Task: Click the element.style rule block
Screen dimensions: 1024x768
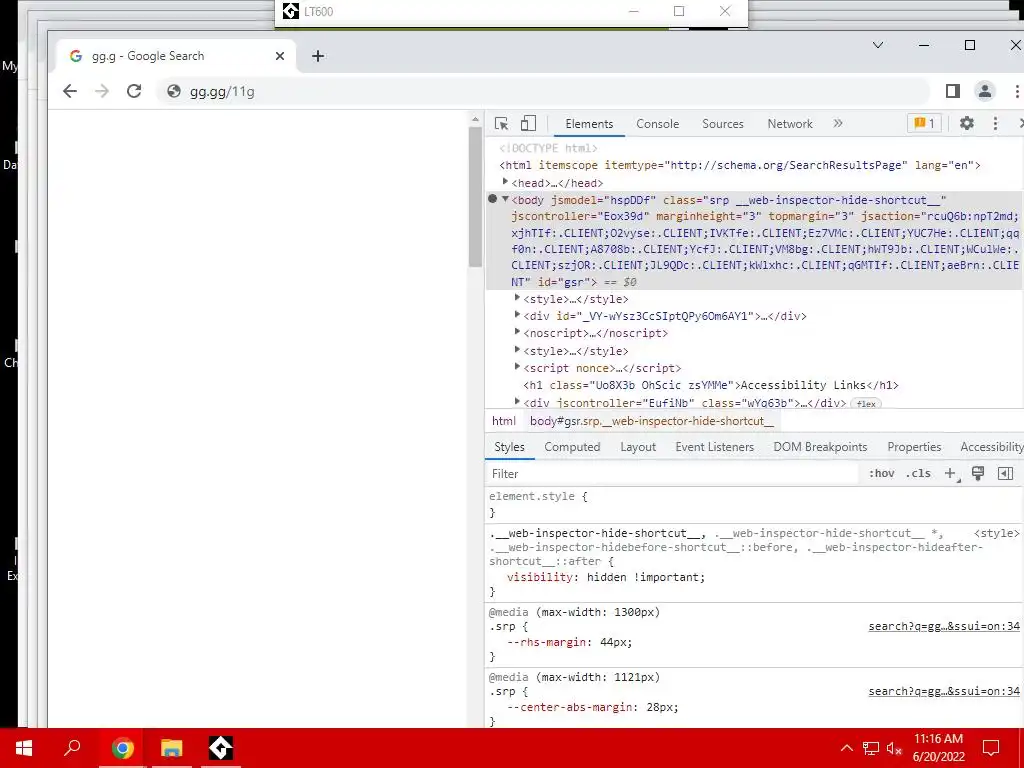Action: pyautogui.click(x=754, y=504)
